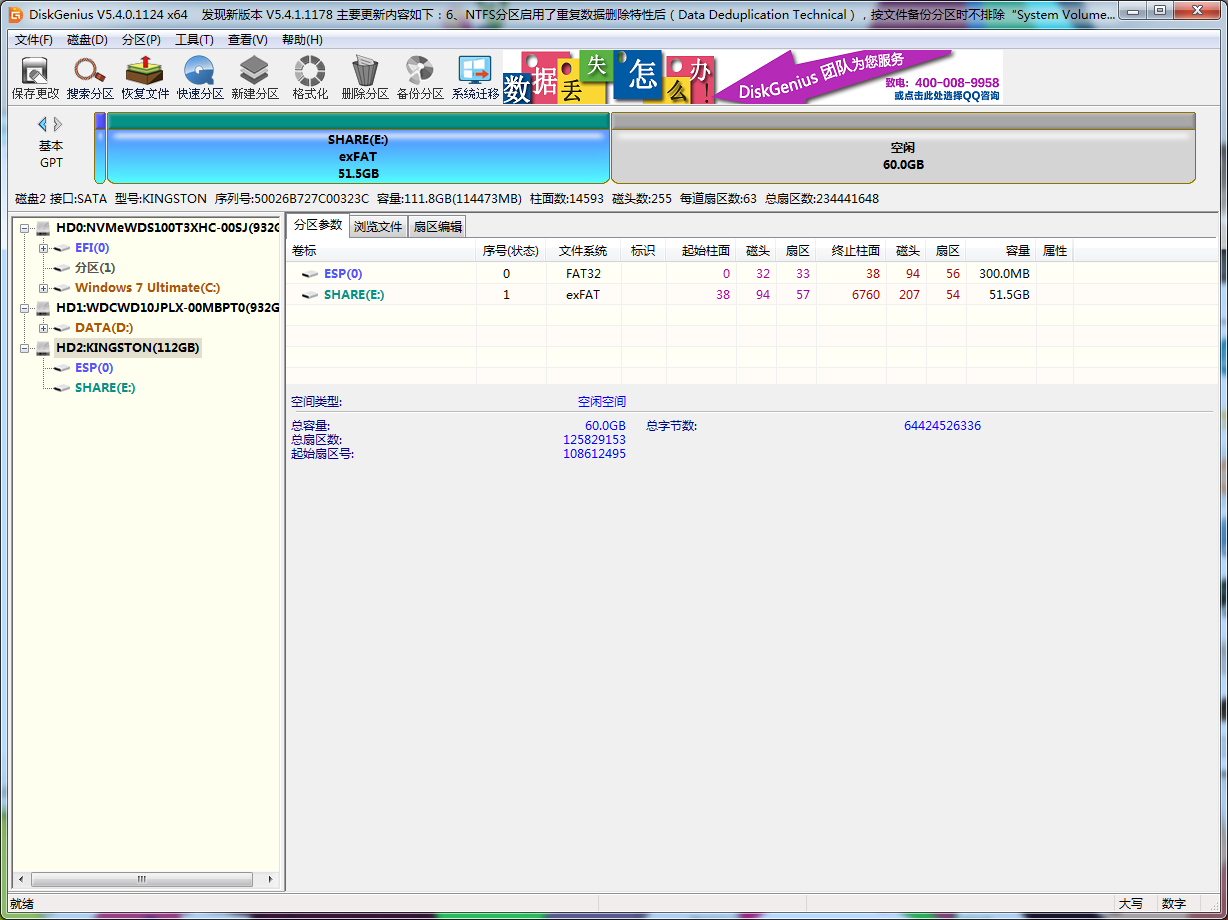Collapse the HD2 KINGSTON disk node

click(x=24, y=348)
